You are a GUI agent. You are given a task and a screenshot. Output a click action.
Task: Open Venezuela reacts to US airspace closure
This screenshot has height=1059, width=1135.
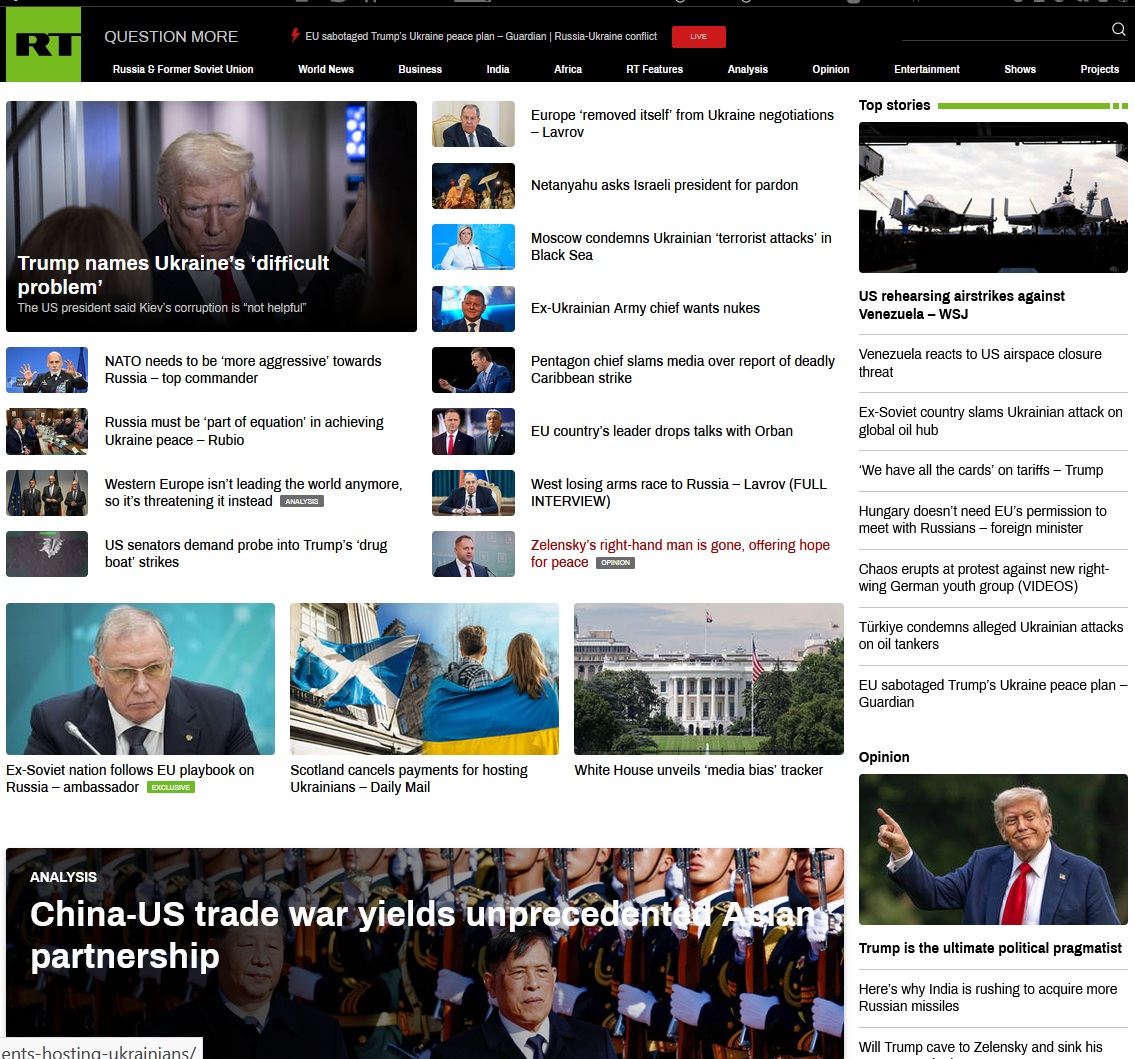click(x=980, y=363)
